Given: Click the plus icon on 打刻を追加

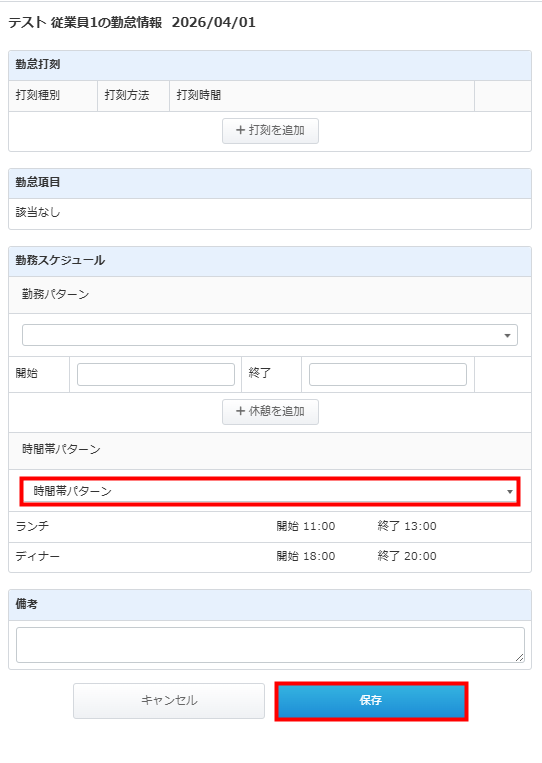Looking at the screenshot, I should click(240, 130).
